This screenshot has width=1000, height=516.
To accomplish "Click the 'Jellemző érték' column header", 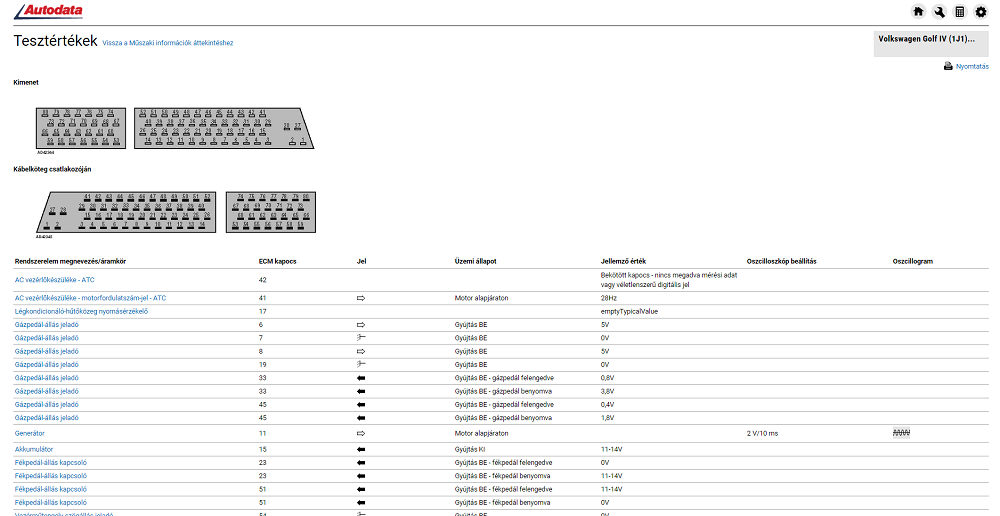I will pyautogui.click(x=623, y=262).
